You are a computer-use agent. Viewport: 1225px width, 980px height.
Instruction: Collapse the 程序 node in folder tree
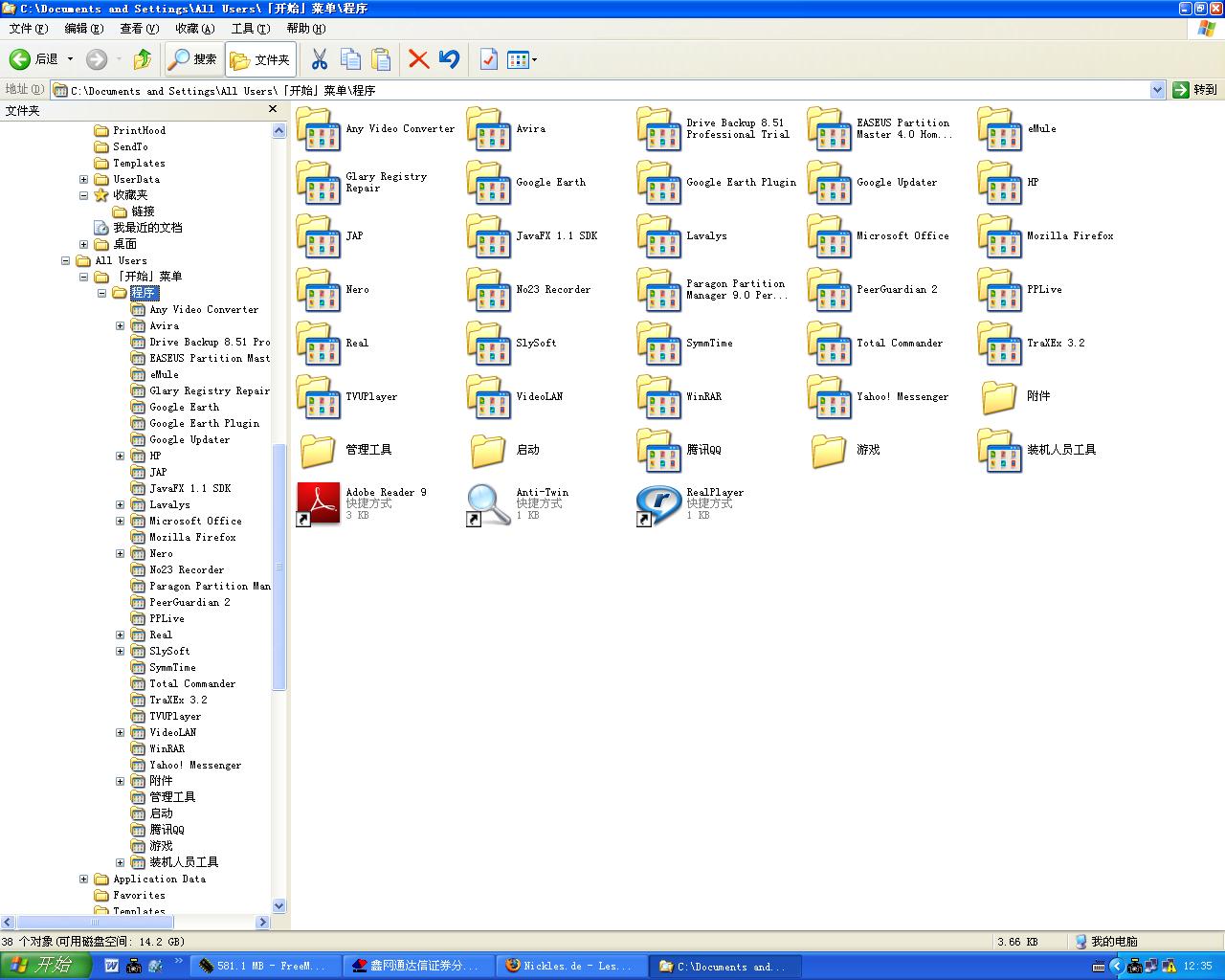pos(101,293)
